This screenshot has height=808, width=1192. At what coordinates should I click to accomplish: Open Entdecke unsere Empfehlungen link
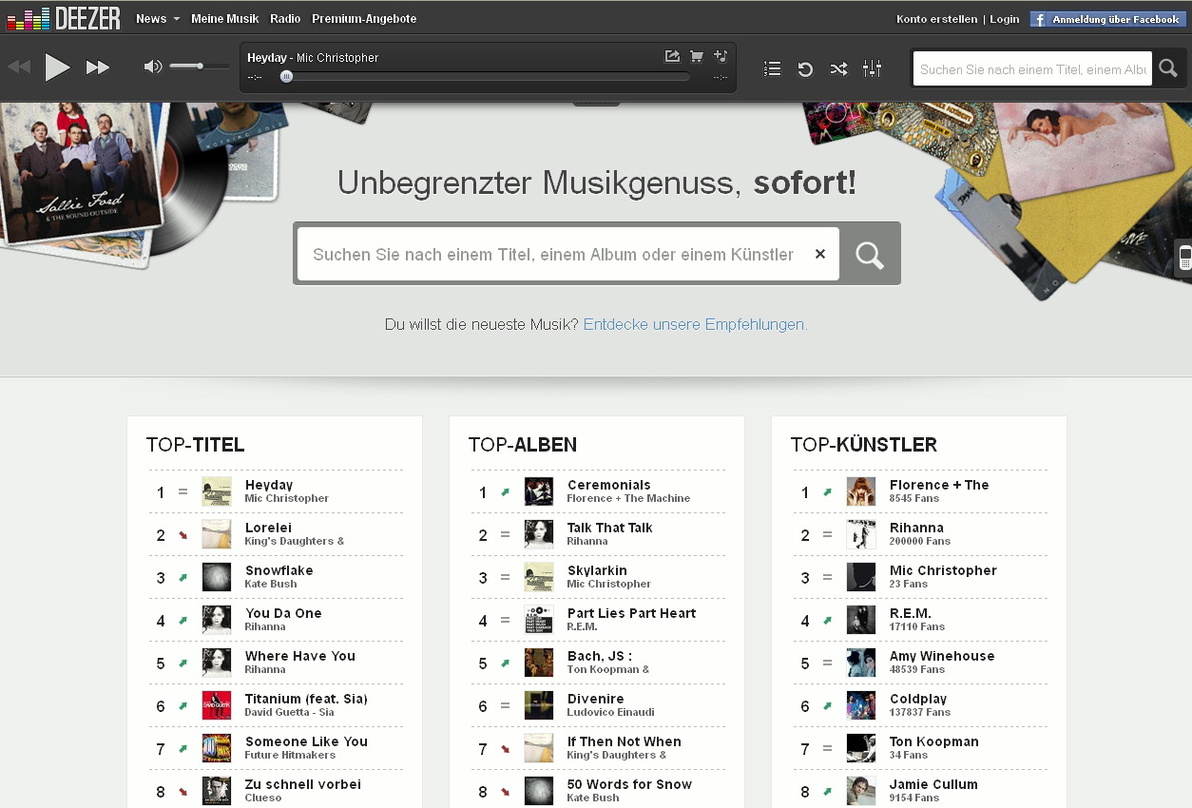coord(695,325)
